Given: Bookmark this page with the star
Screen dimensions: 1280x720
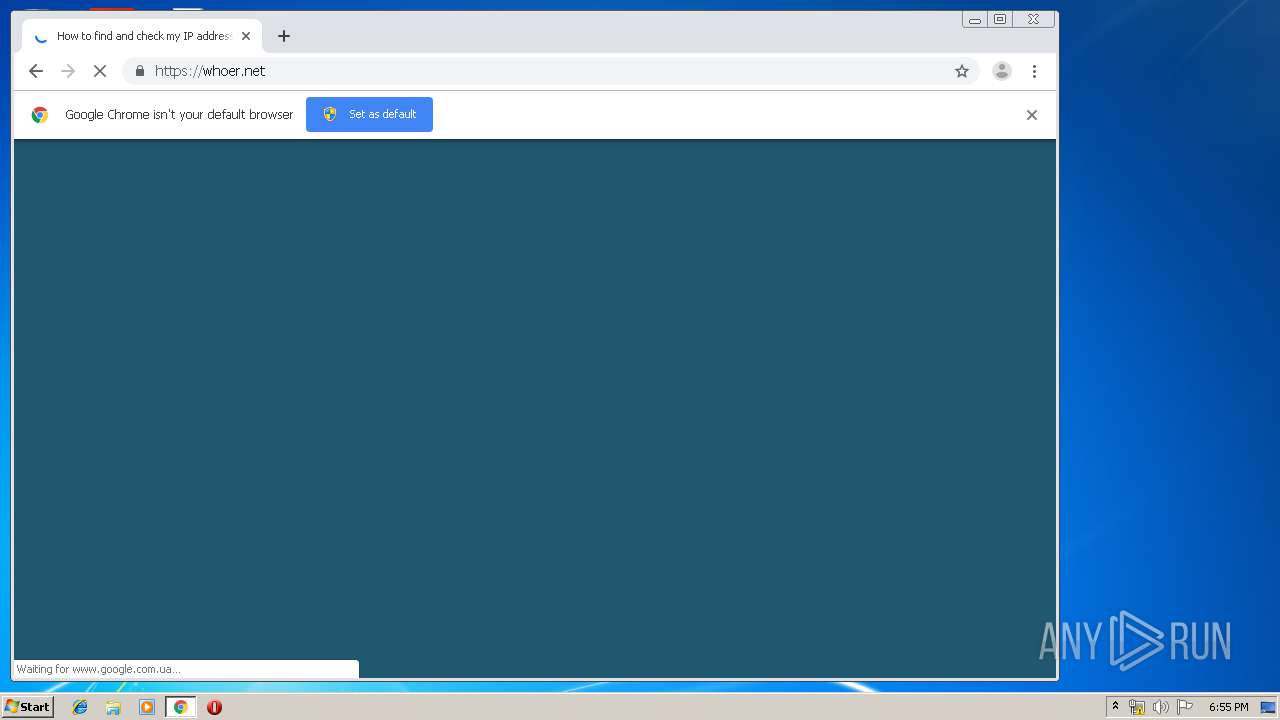Looking at the screenshot, I should click(x=962, y=71).
